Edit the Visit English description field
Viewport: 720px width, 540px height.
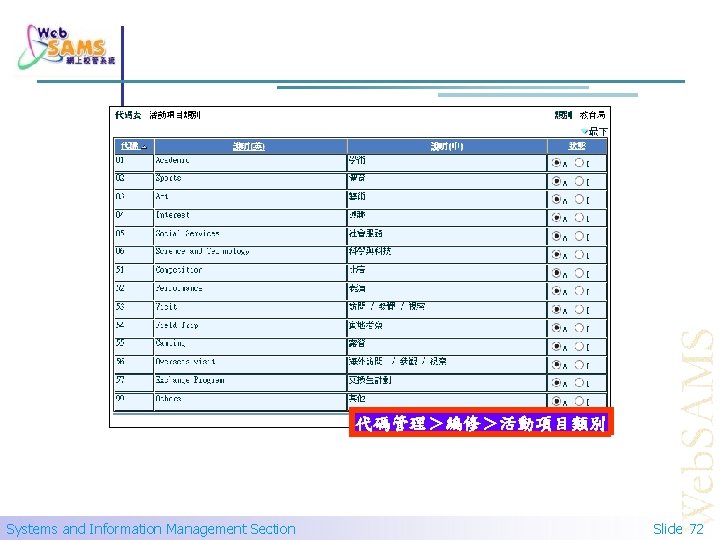coord(250,309)
